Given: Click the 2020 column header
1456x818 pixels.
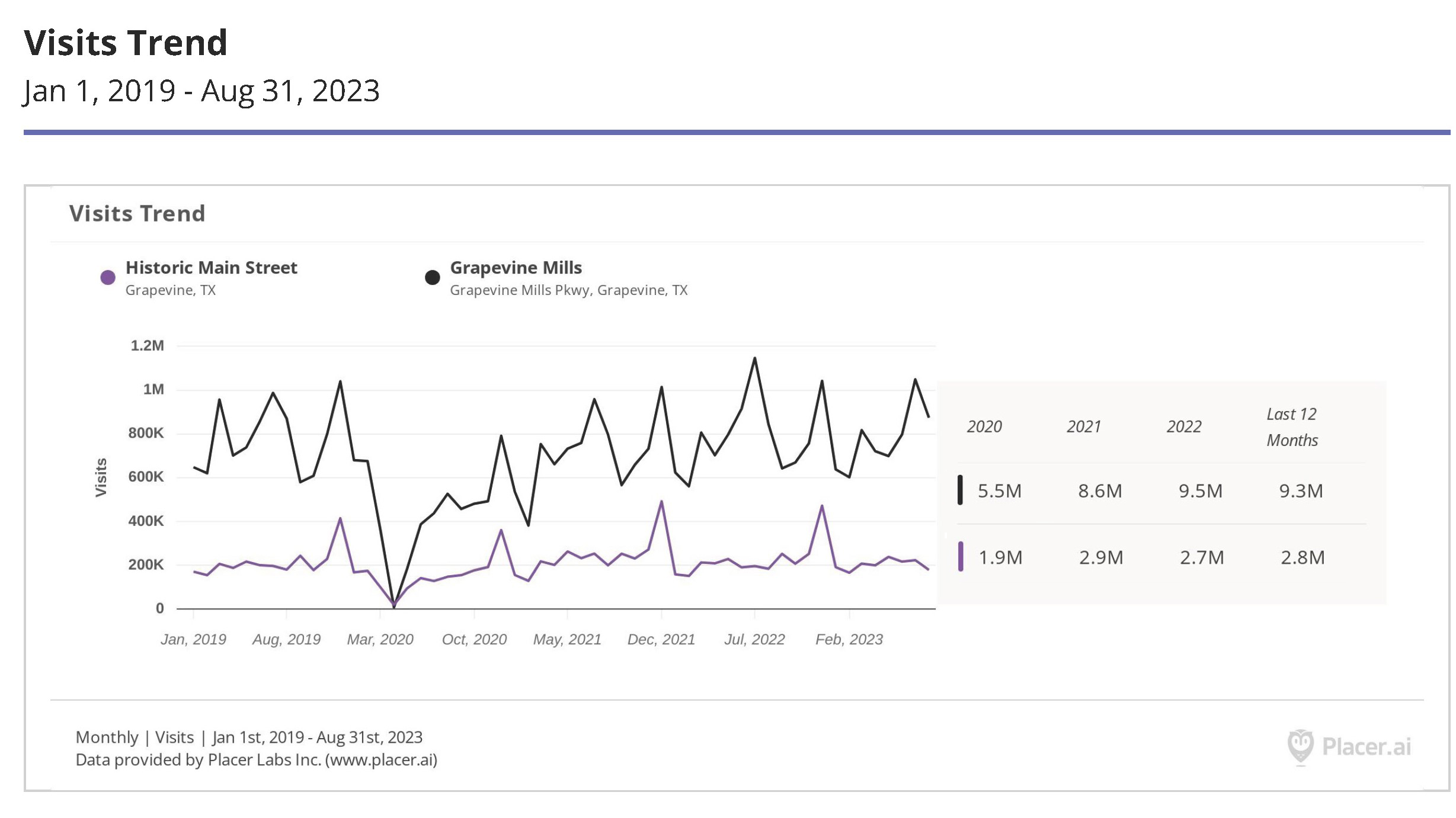Looking at the screenshot, I should pos(984,427).
